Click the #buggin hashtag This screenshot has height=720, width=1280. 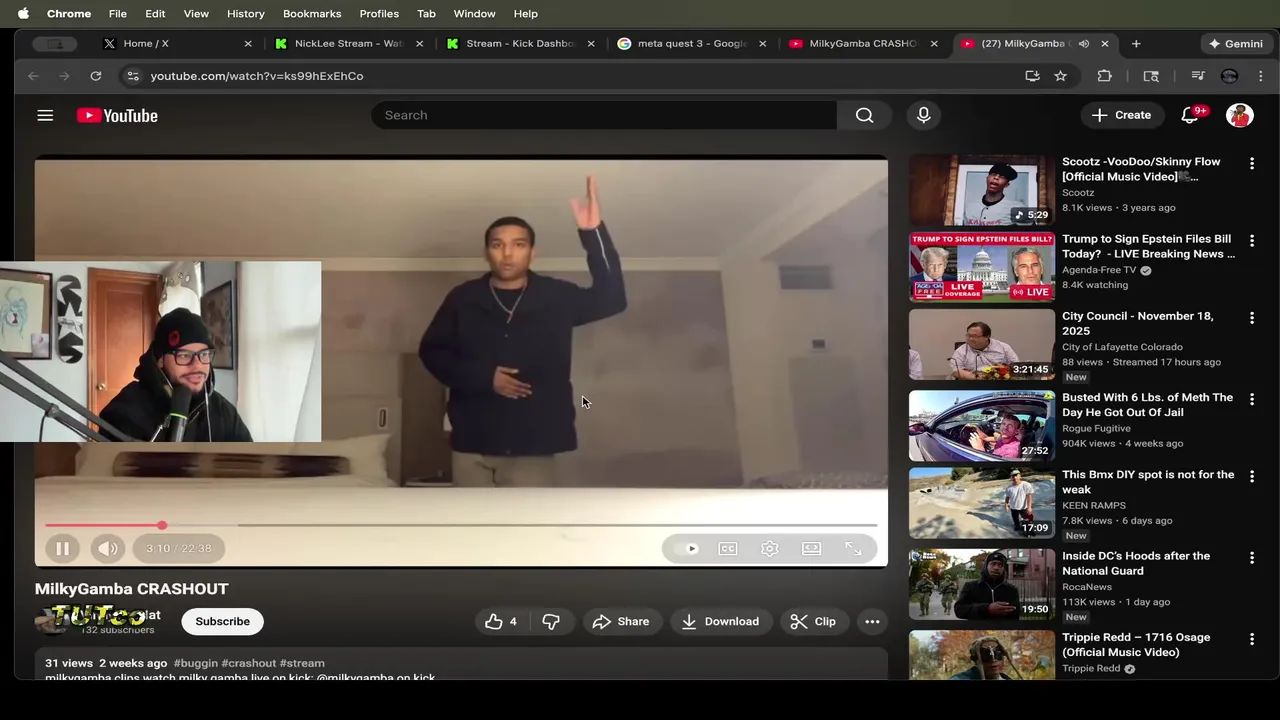tap(195, 663)
